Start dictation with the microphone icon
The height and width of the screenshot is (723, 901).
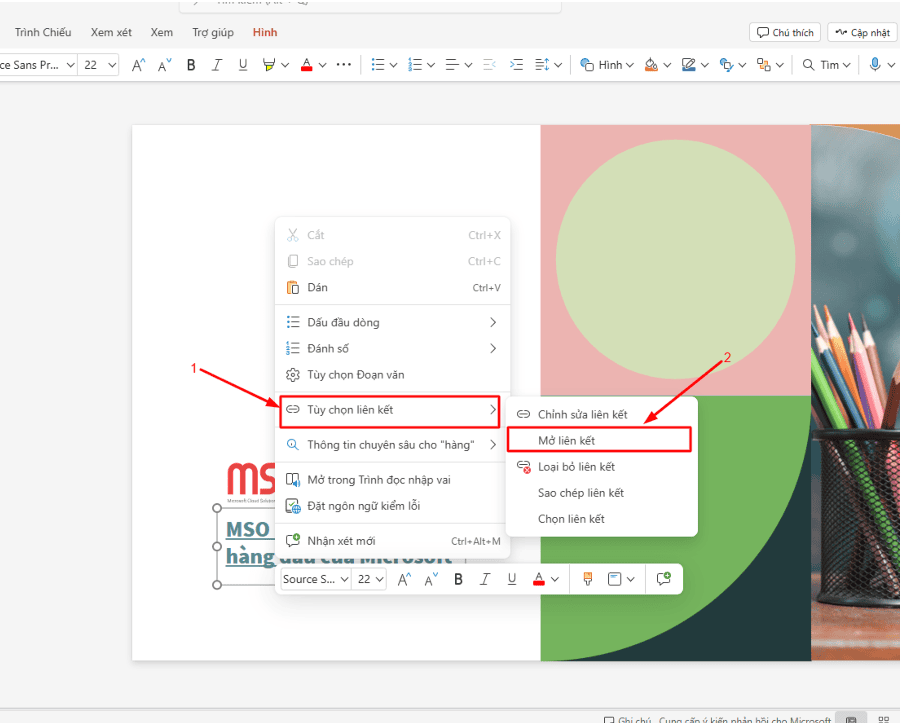coord(875,65)
